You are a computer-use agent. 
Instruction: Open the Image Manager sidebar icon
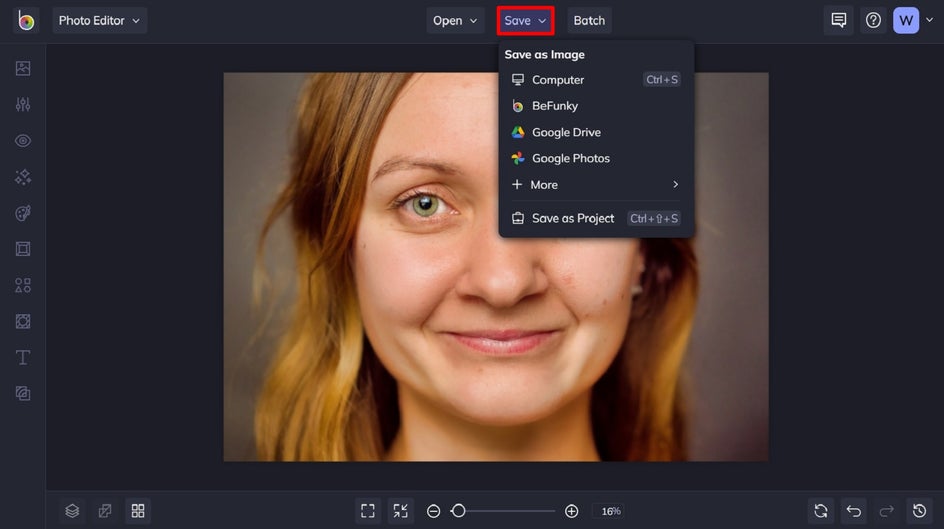[23, 69]
